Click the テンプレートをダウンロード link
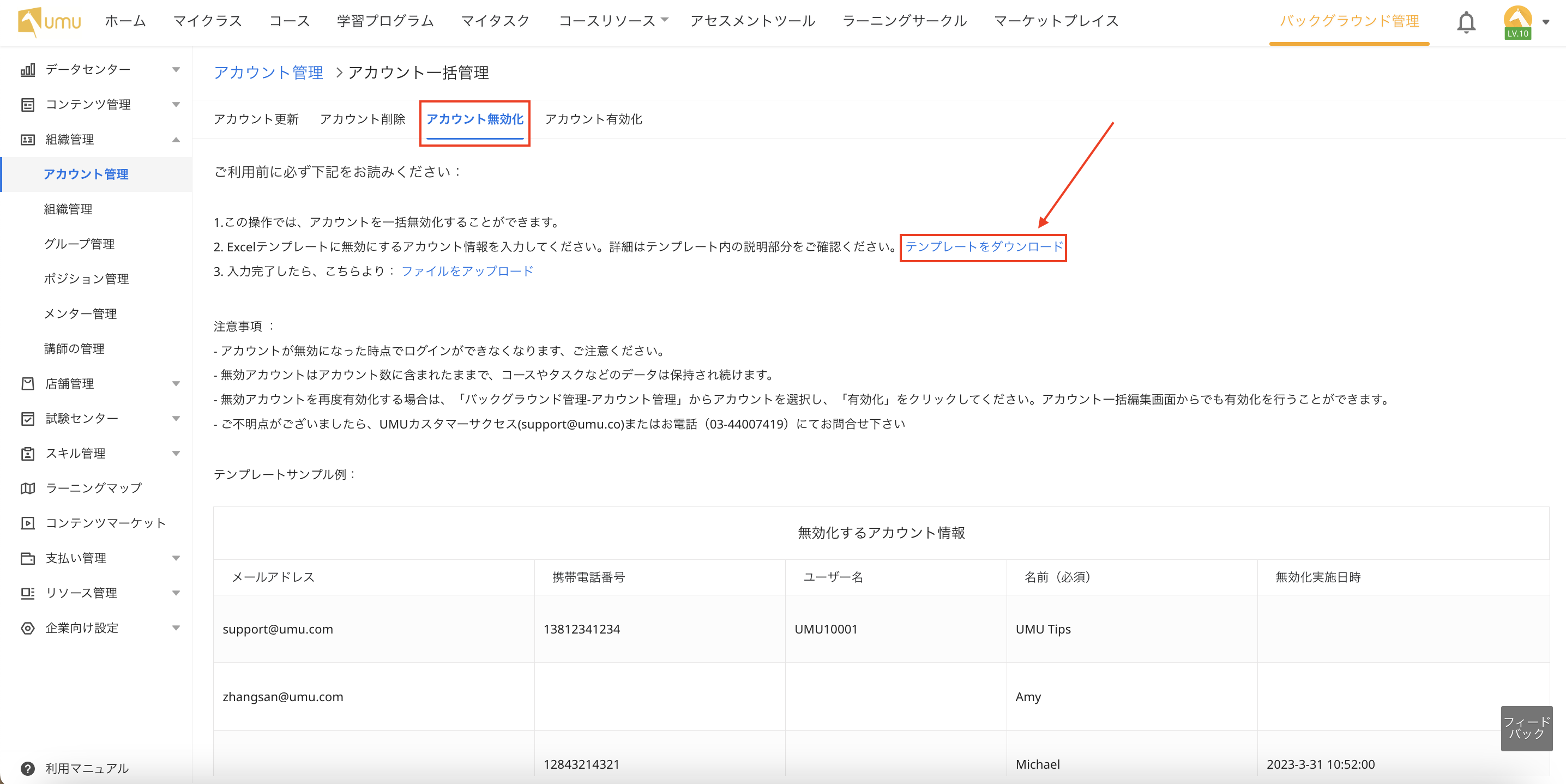This screenshot has height=784, width=1566. pos(984,247)
